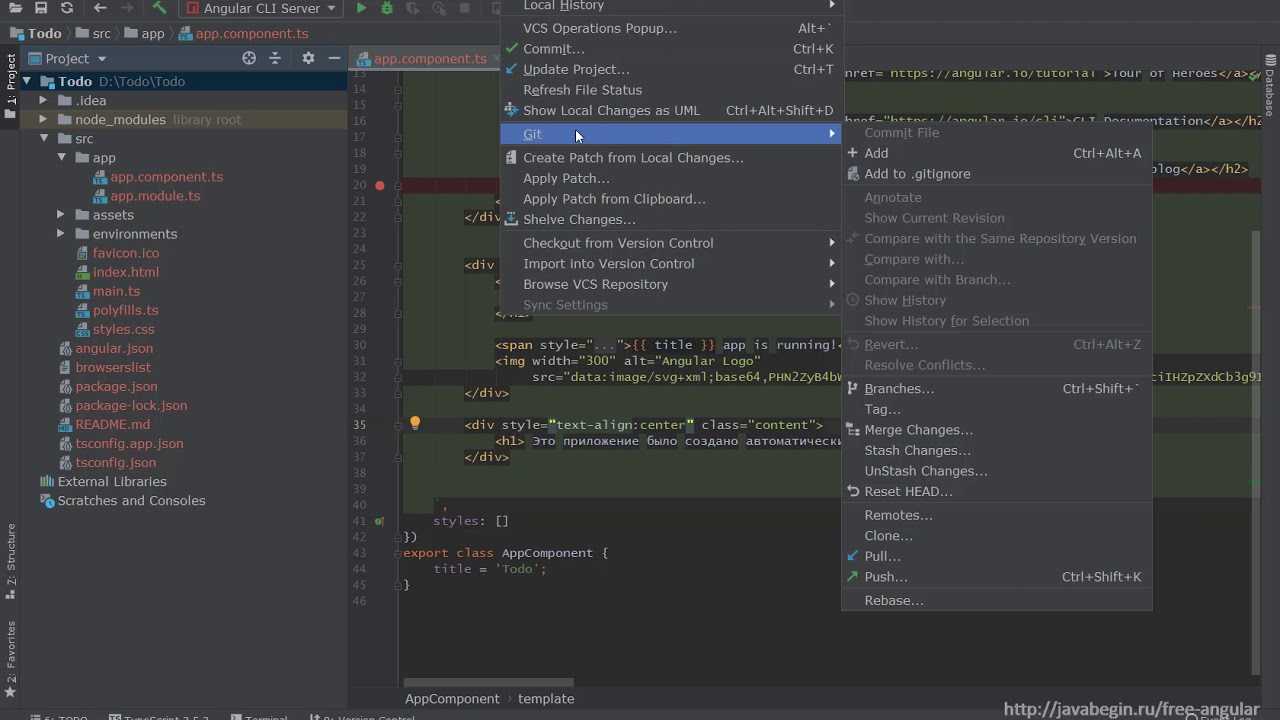Viewport: 1280px width, 720px height.
Task: Choose Push… in Git submenu
Action: click(x=997, y=576)
